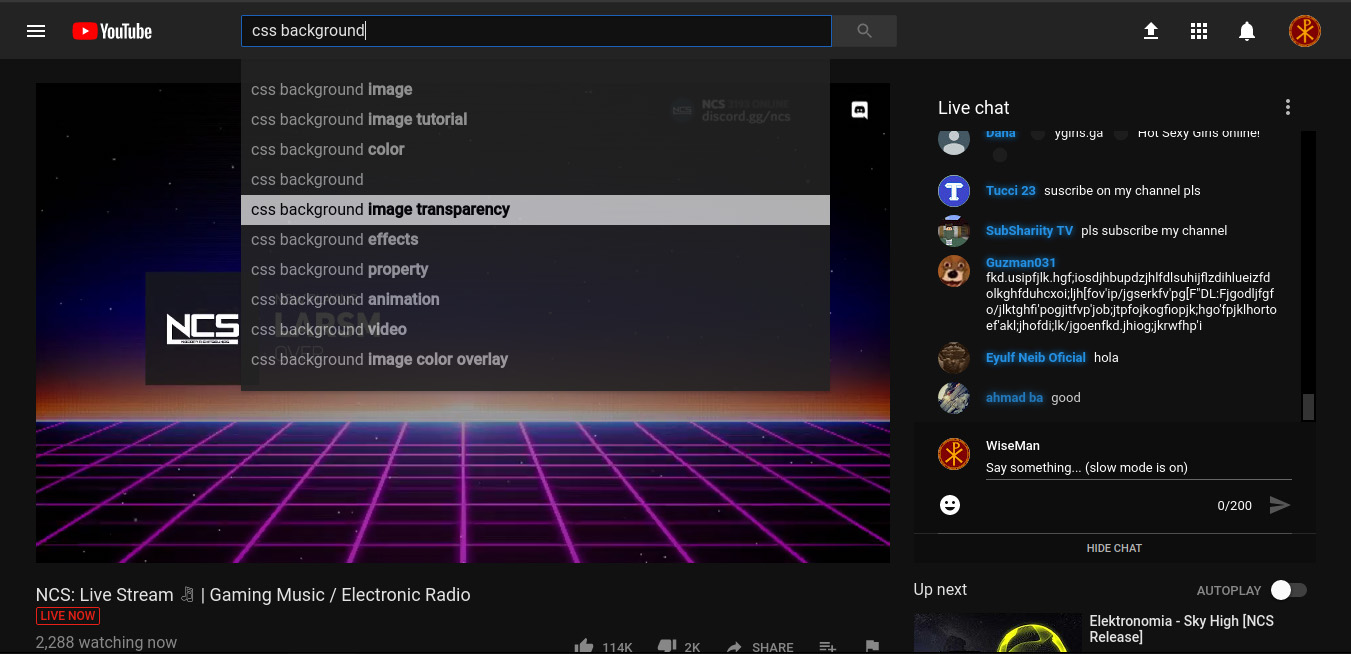Viewport: 1351px width, 654px height.
Task: Open Tucci 23's username link
Action: pos(1010,191)
